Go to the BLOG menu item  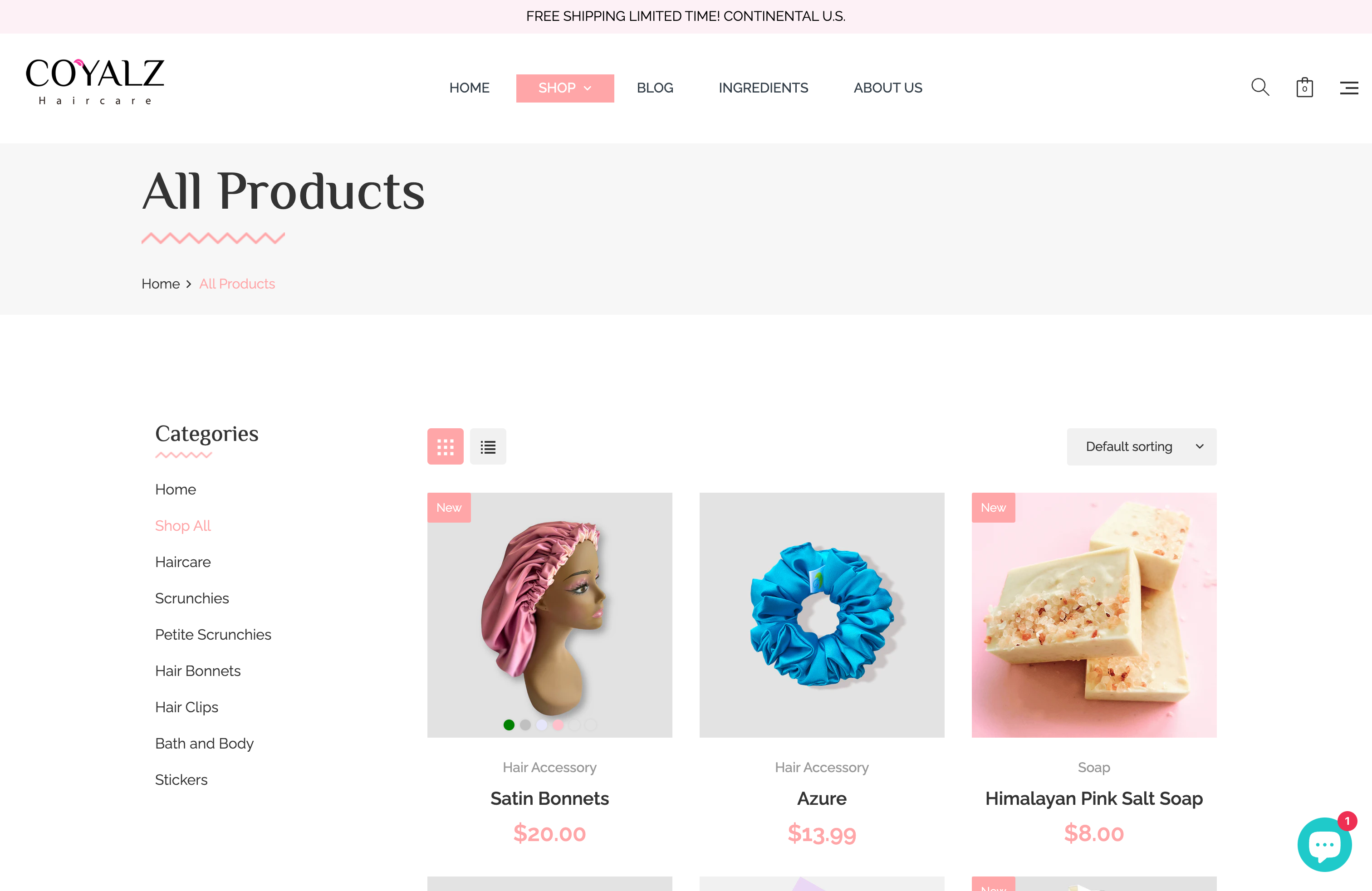[655, 88]
